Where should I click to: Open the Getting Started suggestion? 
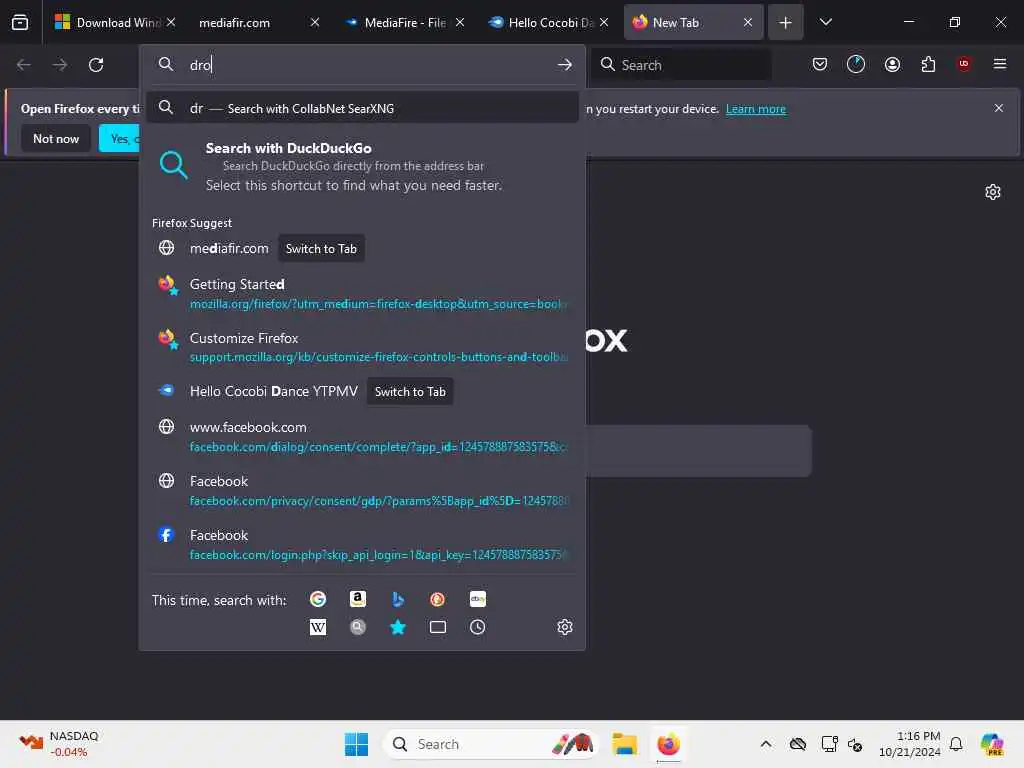tap(362, 293)
